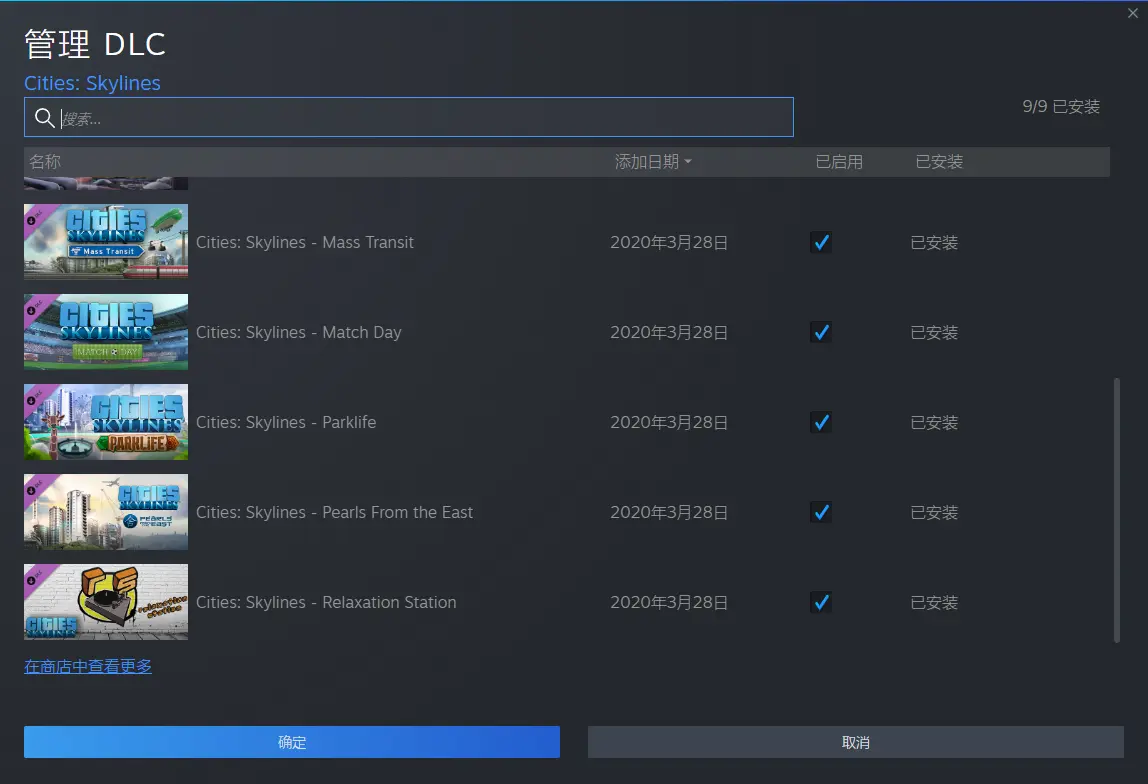
Task: Uncheck the Relaxation Station checkbox
Action: pos(821,602)
